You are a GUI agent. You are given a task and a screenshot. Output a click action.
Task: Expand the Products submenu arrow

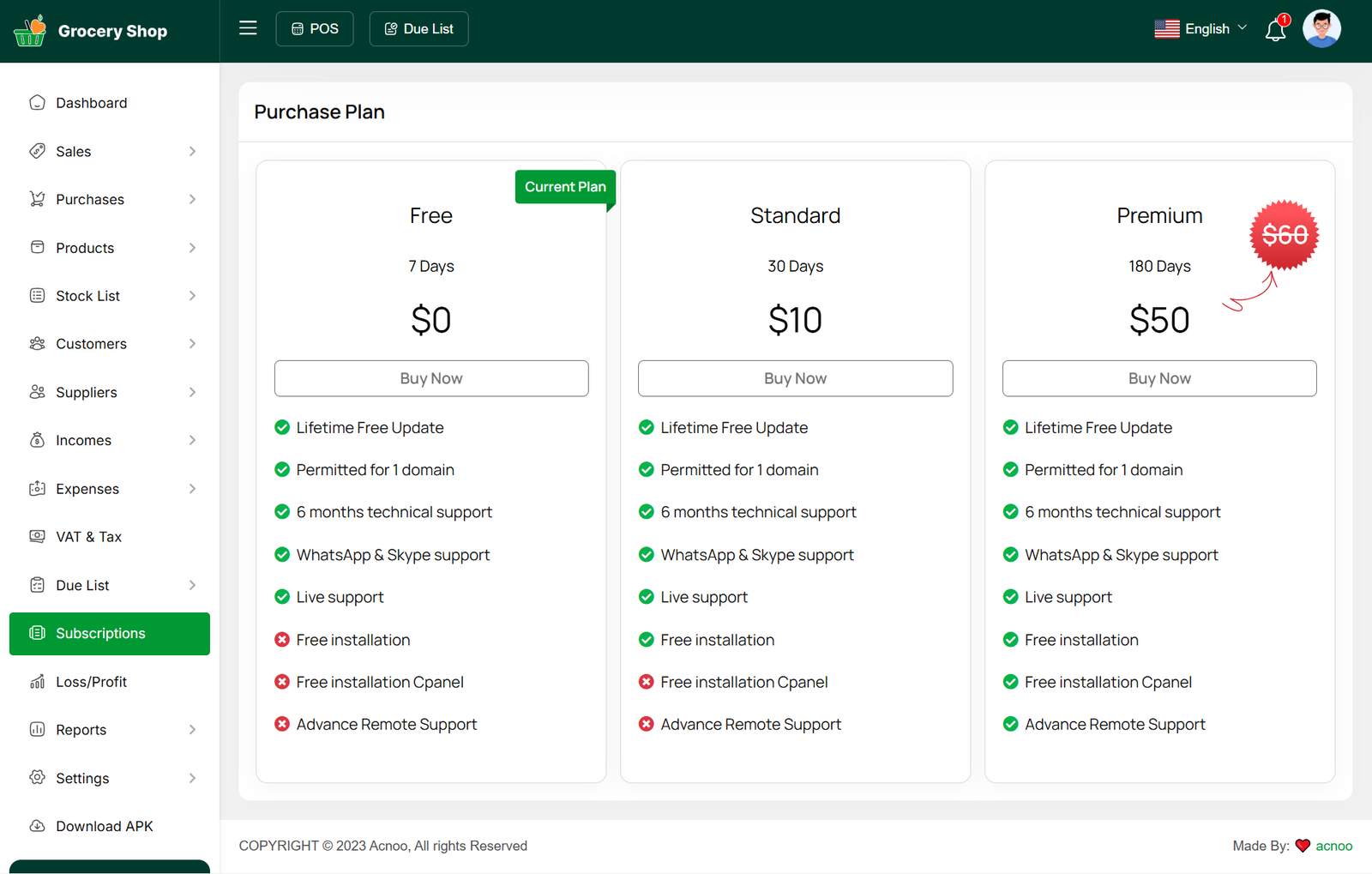(x=192, y=248)
